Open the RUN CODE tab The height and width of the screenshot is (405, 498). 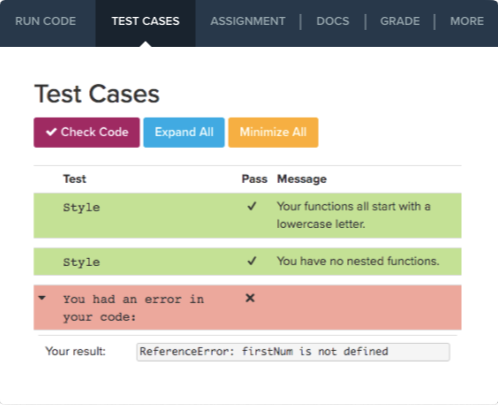[x=46, y=21]
